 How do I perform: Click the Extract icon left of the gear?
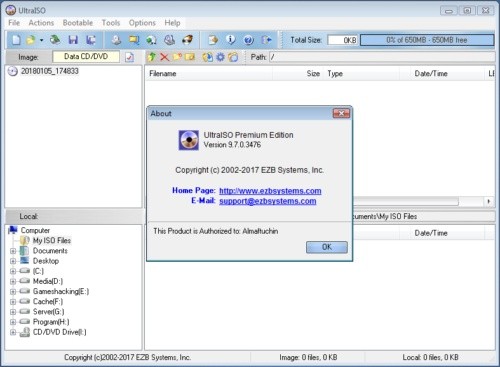pos(207,57)
